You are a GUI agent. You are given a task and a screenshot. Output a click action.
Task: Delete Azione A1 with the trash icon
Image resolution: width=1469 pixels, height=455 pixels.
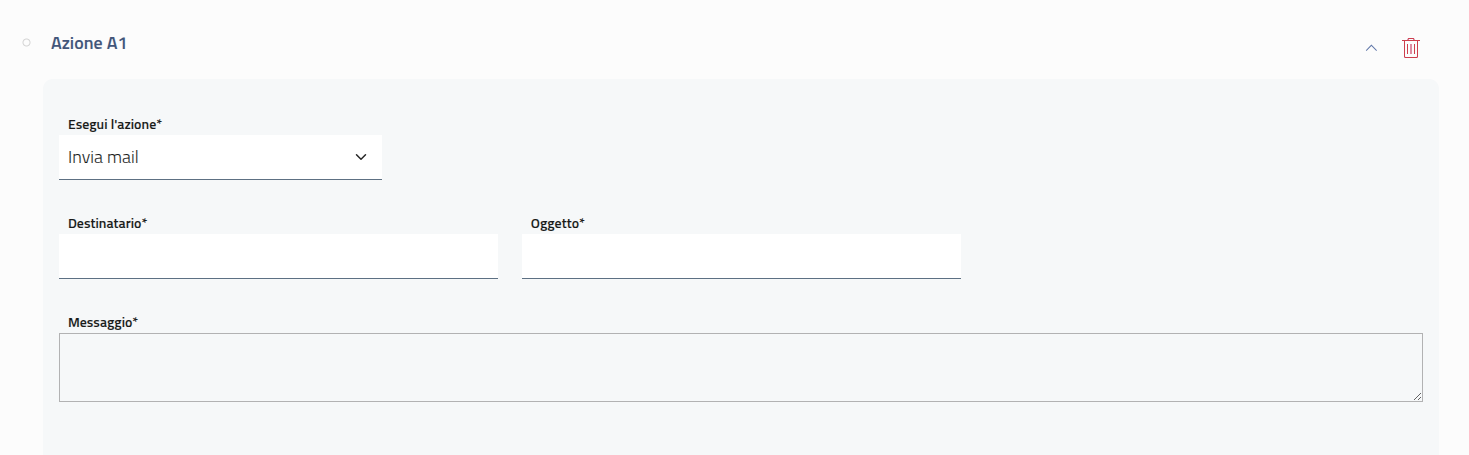[x=1410, y=47]
